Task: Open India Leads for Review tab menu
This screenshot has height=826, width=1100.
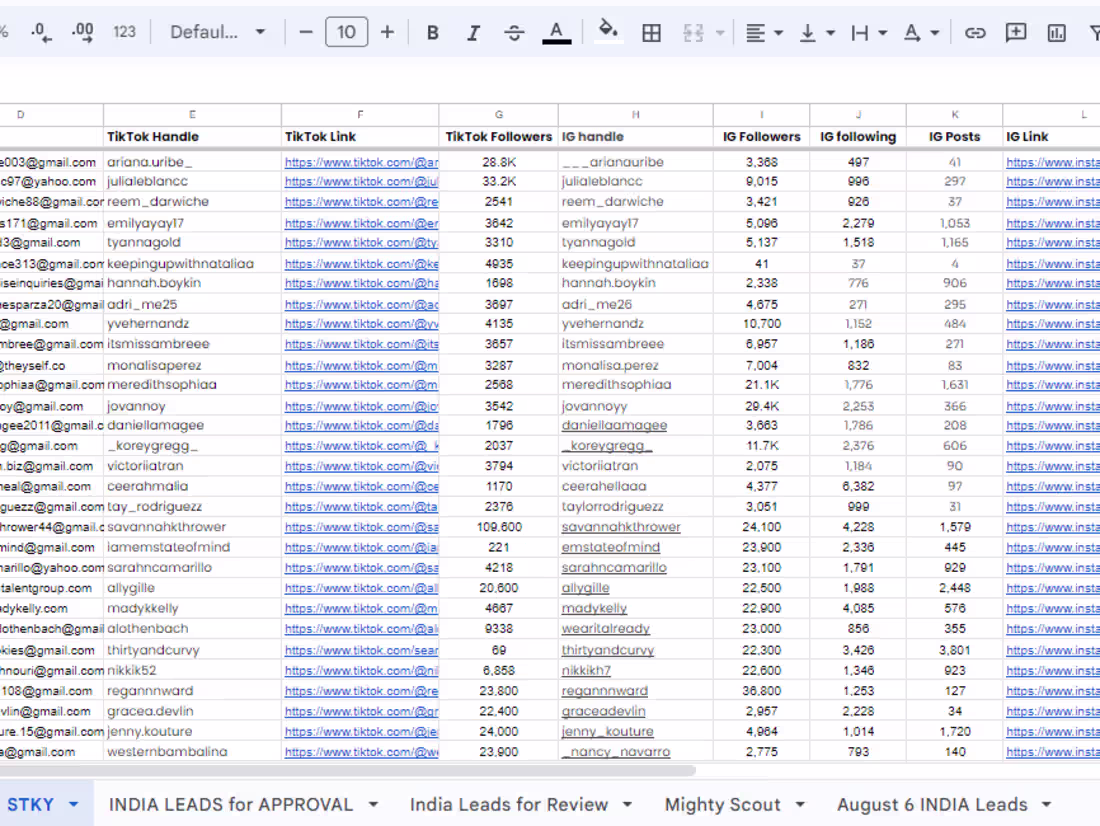Action: click(627, 804)
